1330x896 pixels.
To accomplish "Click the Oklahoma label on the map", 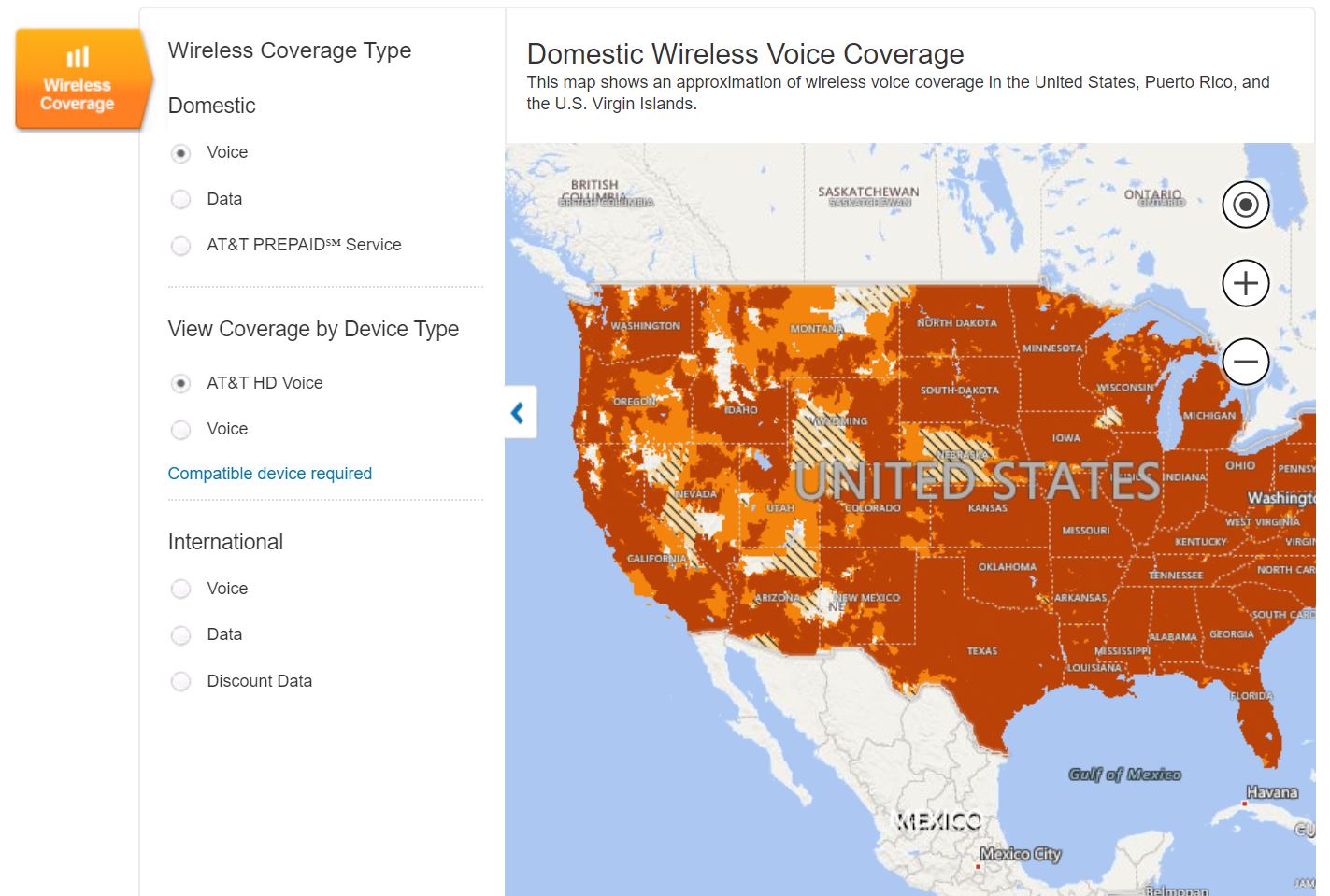I will click(x=1008, y=567).
